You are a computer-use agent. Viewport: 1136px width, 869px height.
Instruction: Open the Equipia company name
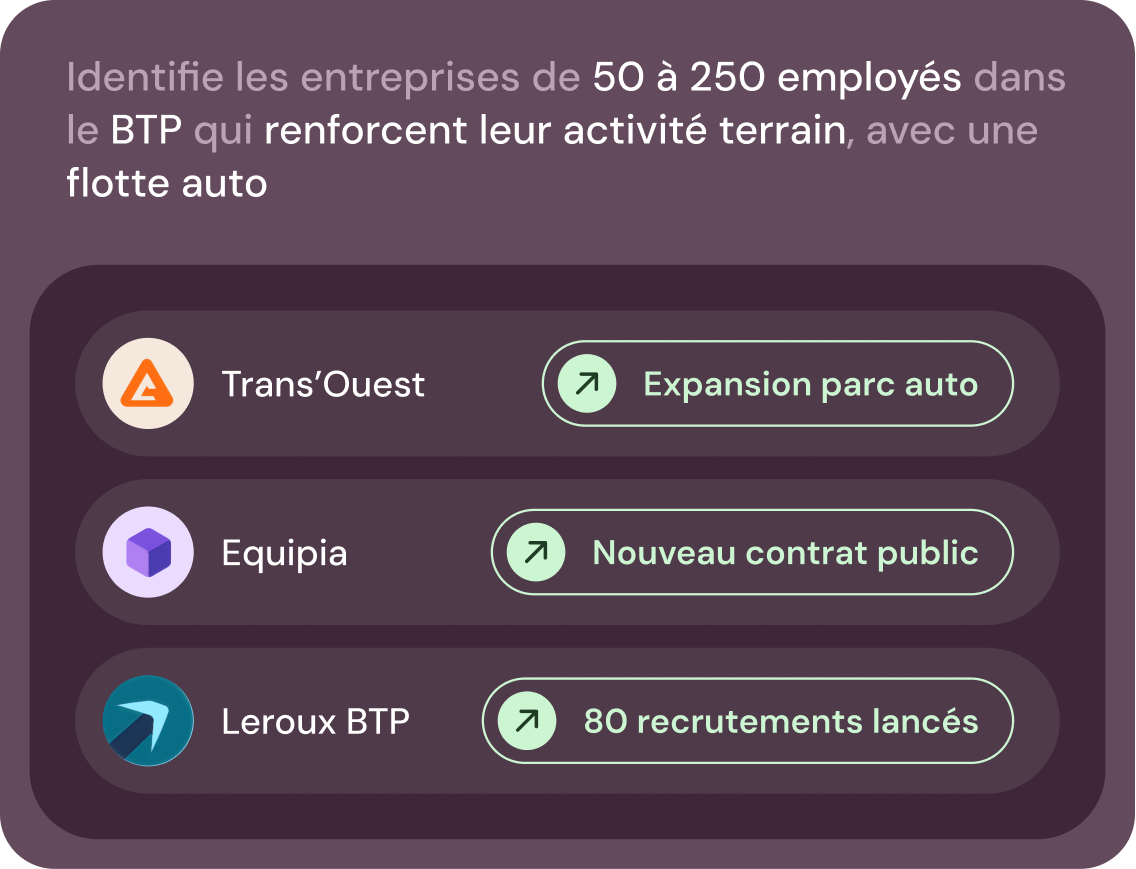click(284, 553)
